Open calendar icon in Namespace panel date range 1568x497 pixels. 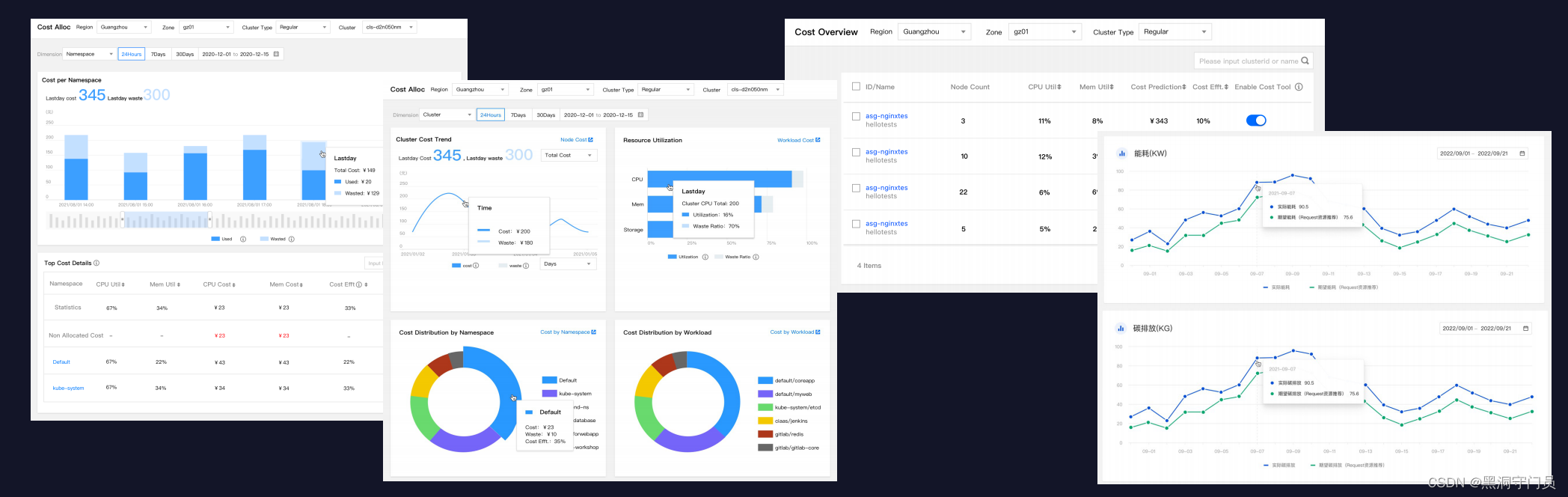(x=276, y=54)
